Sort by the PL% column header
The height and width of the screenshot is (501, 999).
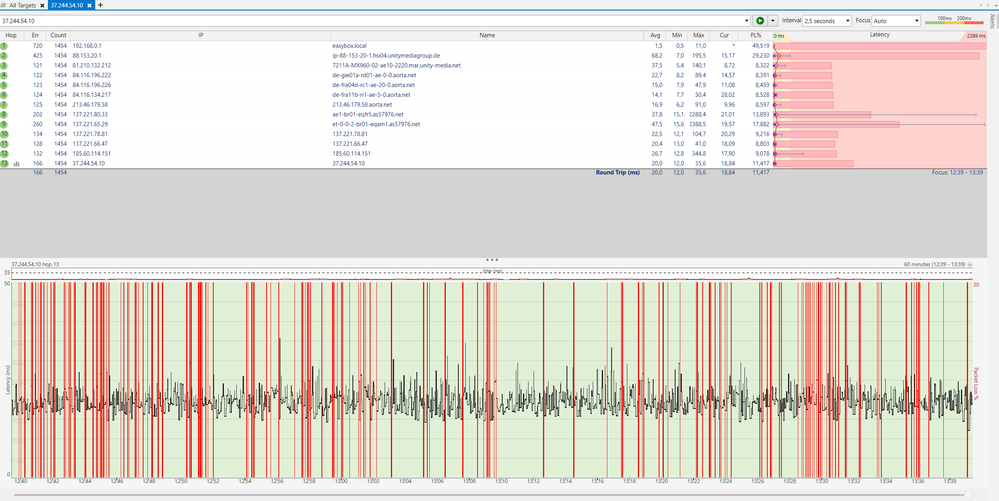[756, 35]
